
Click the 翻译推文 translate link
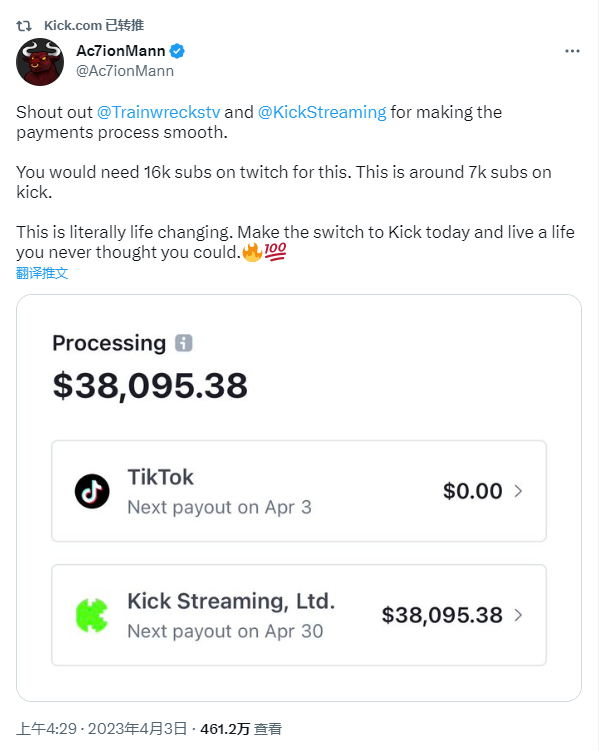42,273
